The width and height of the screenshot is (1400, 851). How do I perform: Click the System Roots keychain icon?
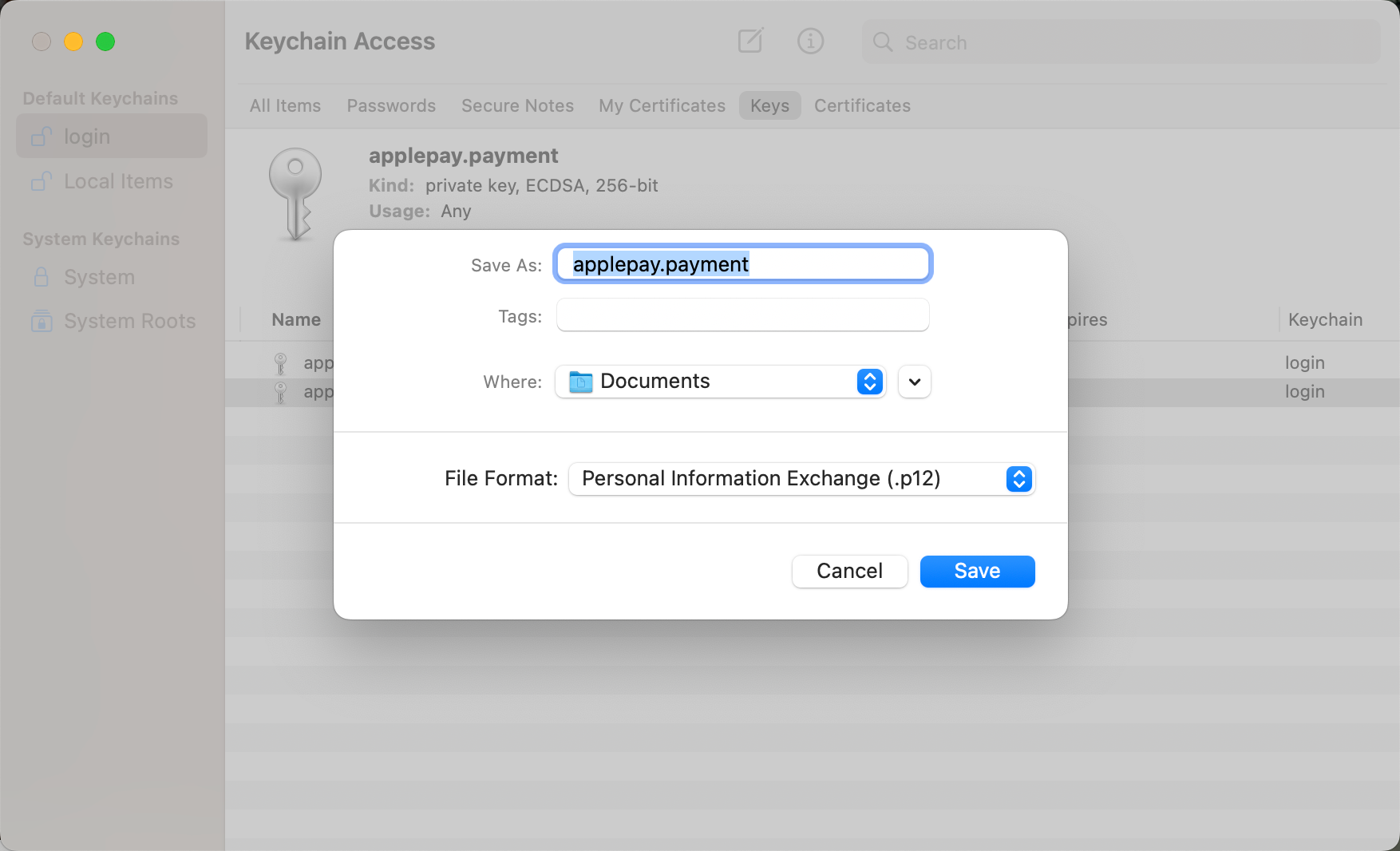point(42,321)
